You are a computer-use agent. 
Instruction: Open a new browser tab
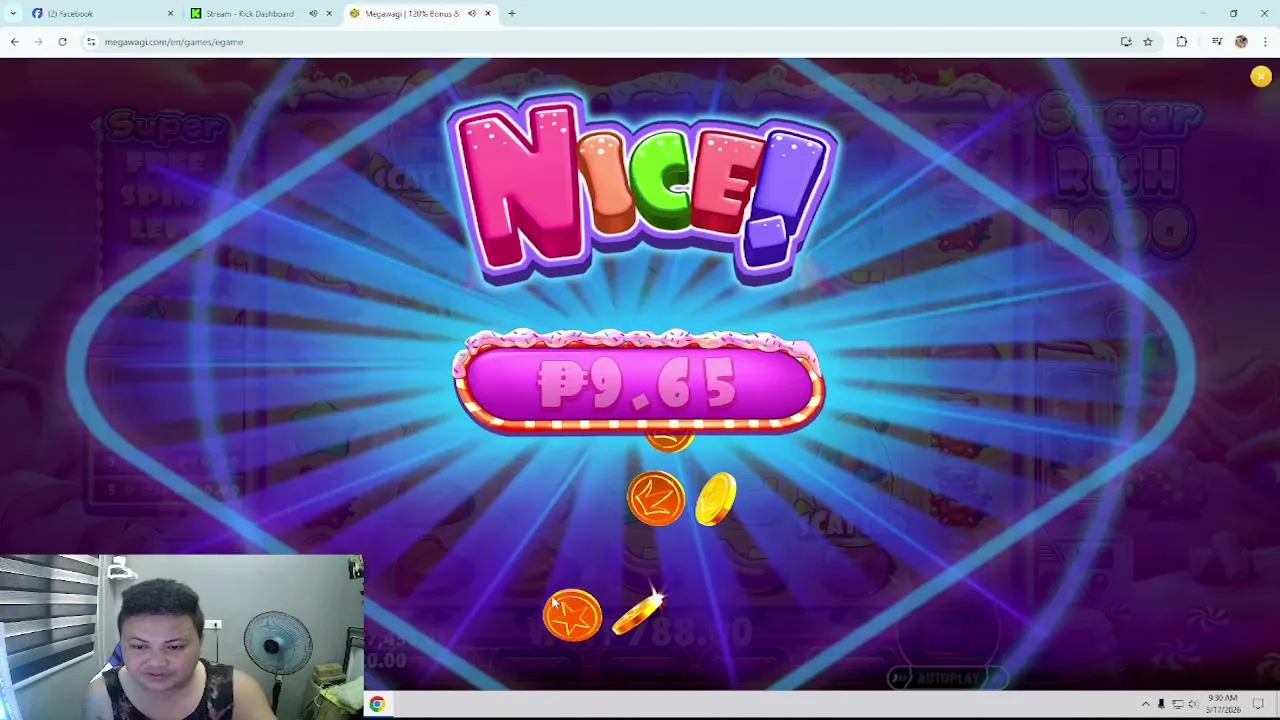click(x=512, y=14)
